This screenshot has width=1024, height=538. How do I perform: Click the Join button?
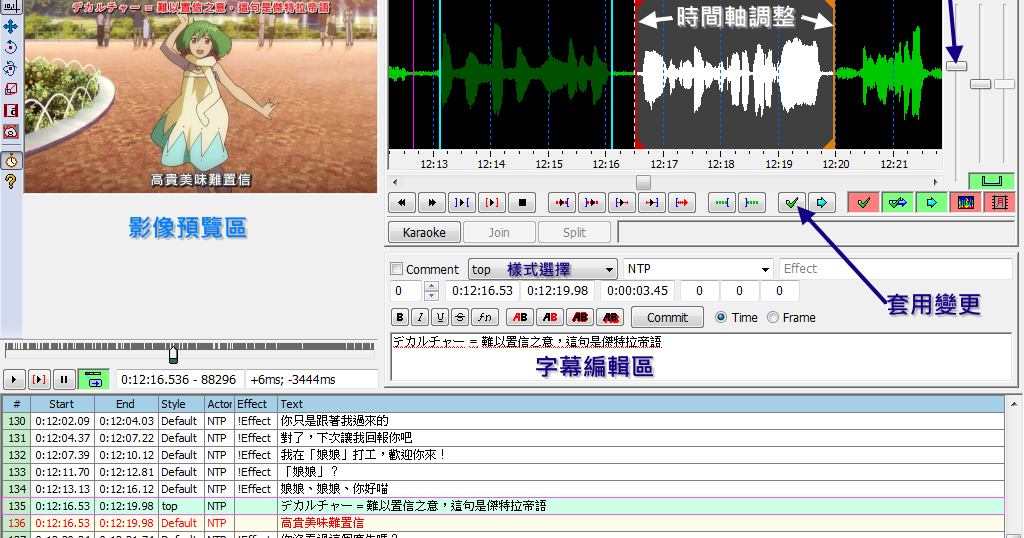point(499,232)
